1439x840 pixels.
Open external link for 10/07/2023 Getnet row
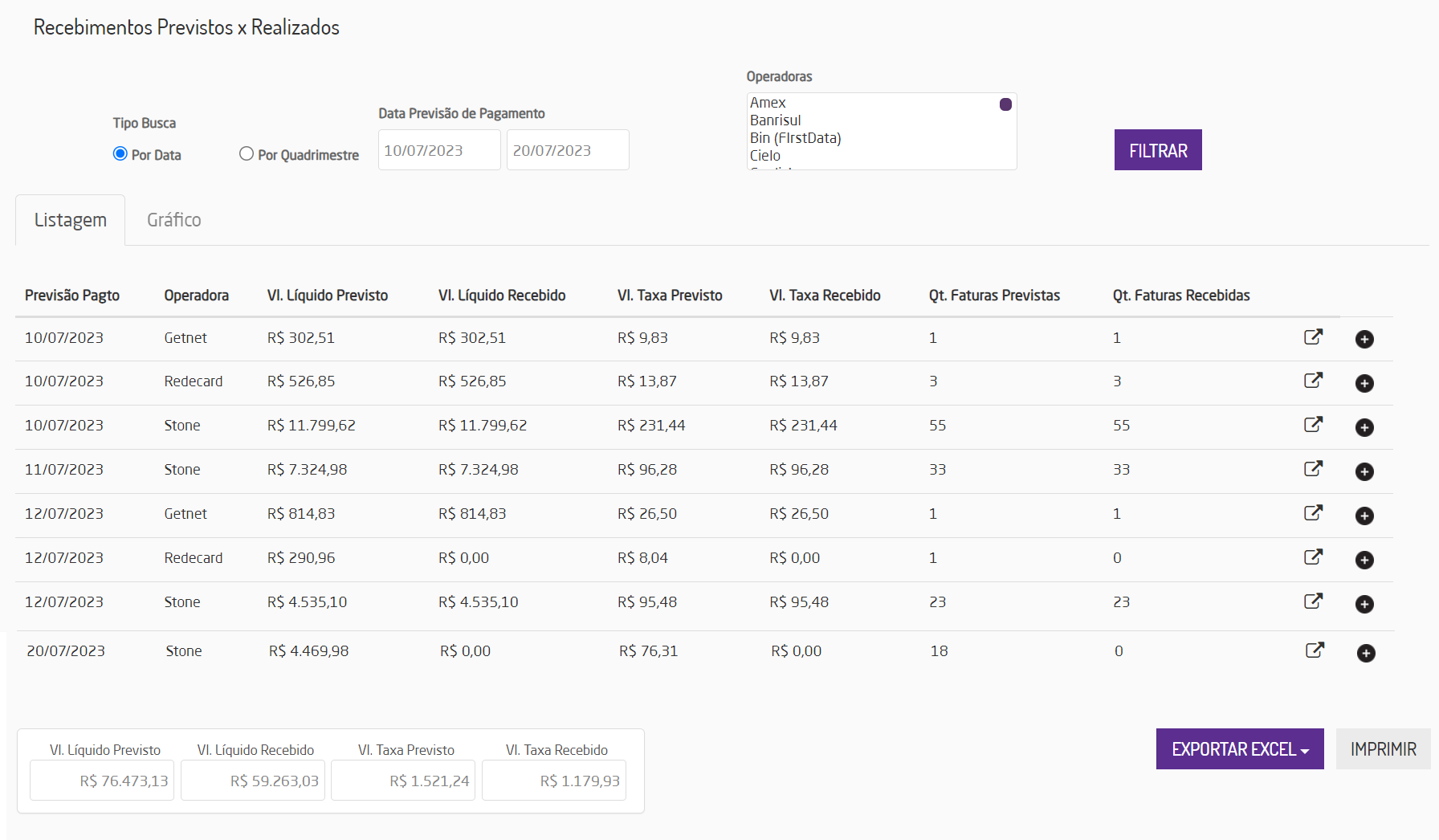(1313, 337)
